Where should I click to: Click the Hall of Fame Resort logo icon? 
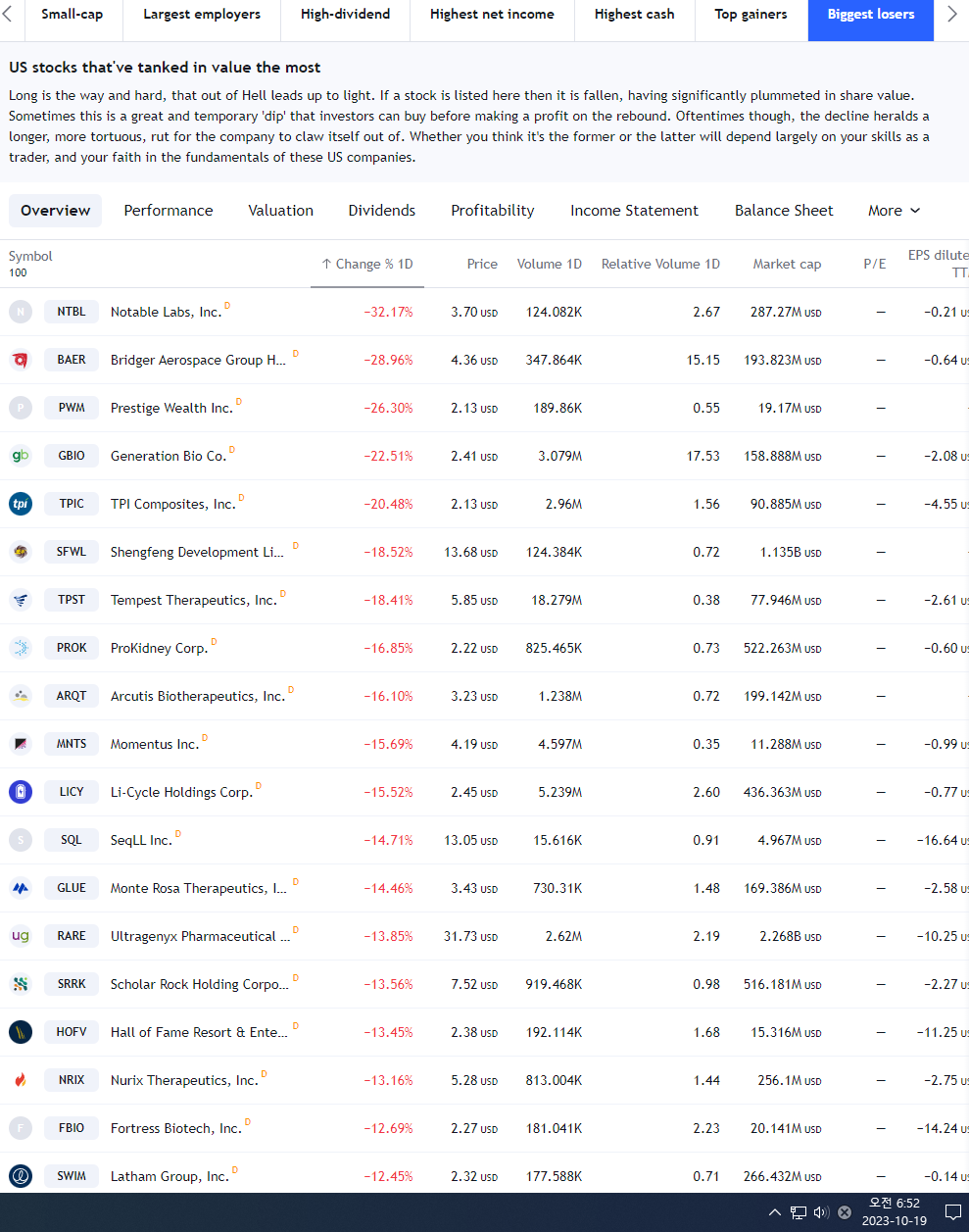pyautogui.click(x=21, y=1032)
